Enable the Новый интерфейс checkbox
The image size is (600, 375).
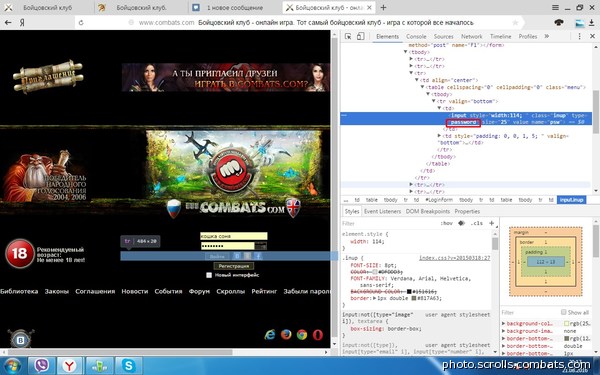point(209,275)
